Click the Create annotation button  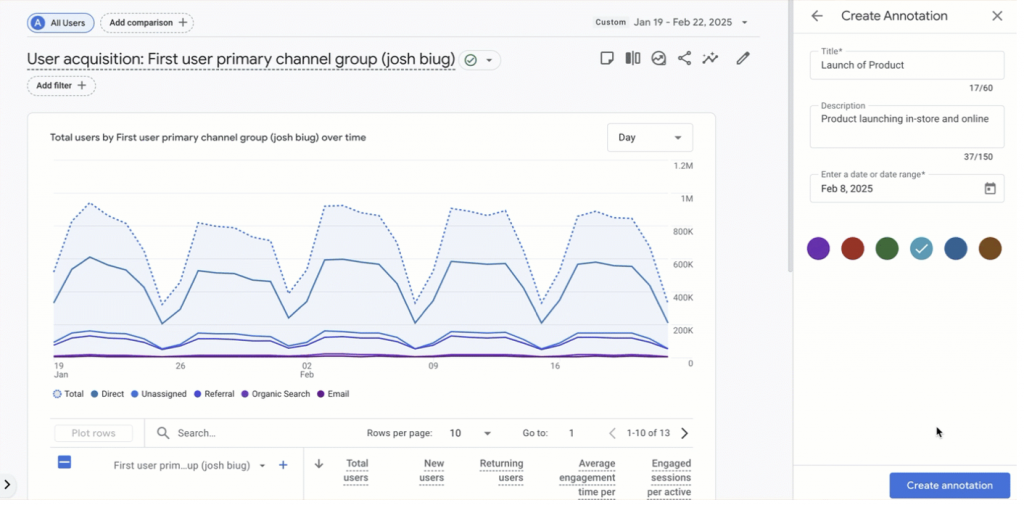[x=949, y=485]
